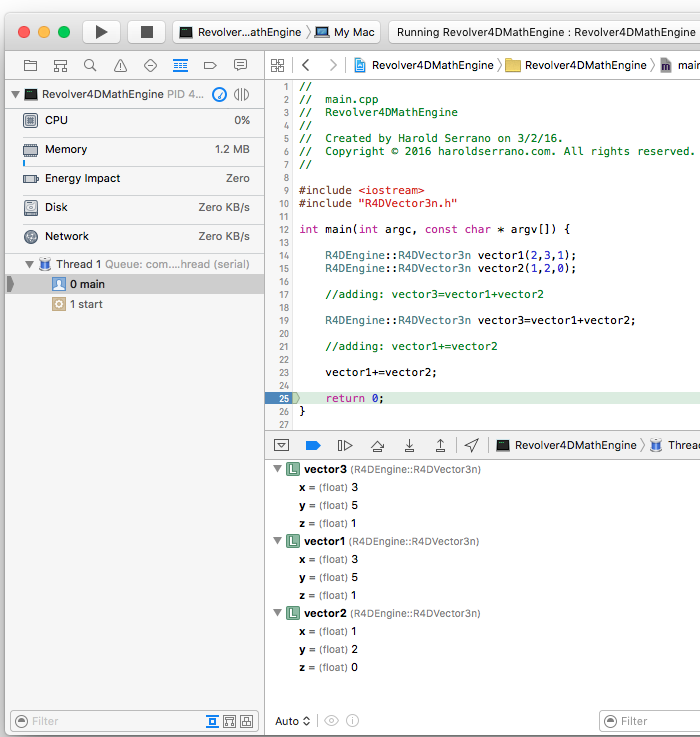Go forward in editor history

coord(333,65)
